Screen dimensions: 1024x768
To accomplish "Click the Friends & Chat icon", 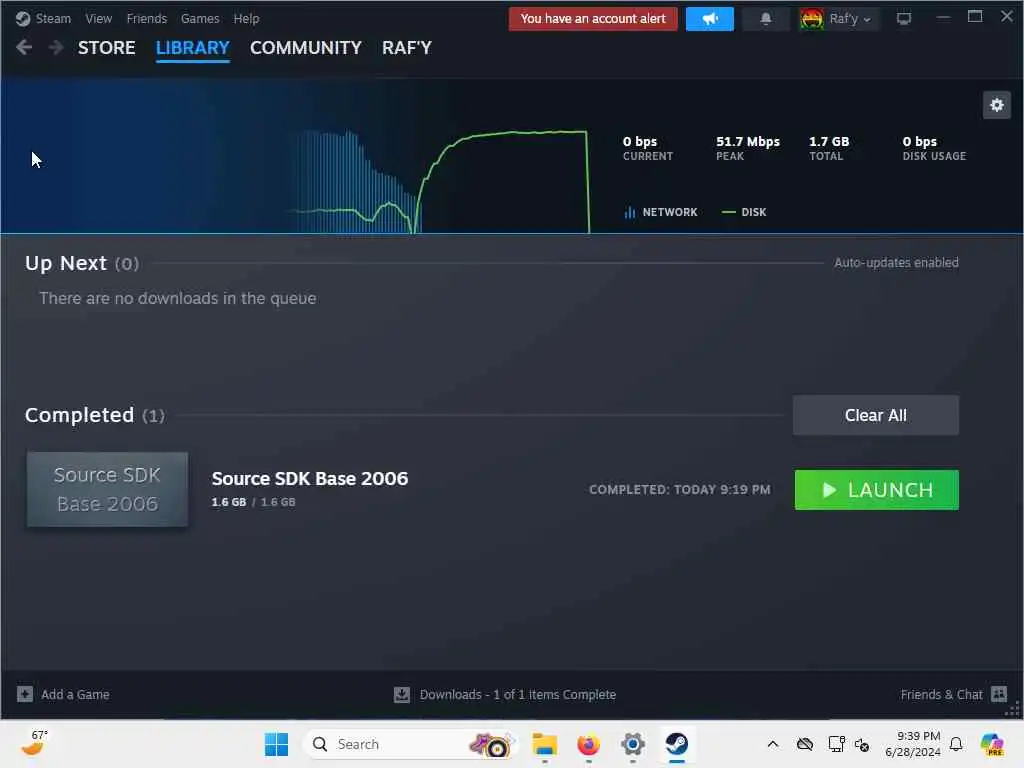I will [x=999, y=694].
